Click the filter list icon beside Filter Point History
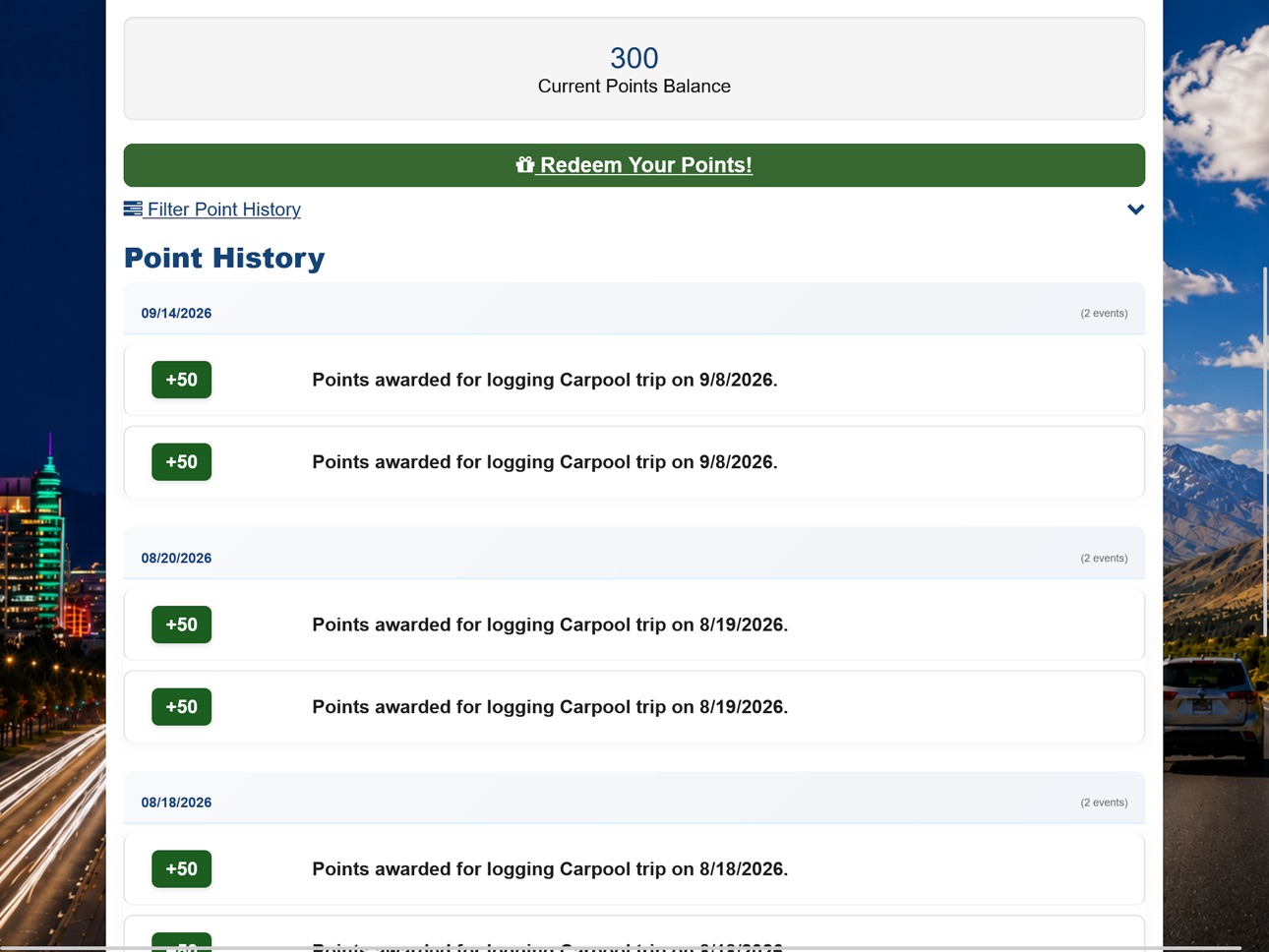1269x952 pixels. [x=133, y=208]
